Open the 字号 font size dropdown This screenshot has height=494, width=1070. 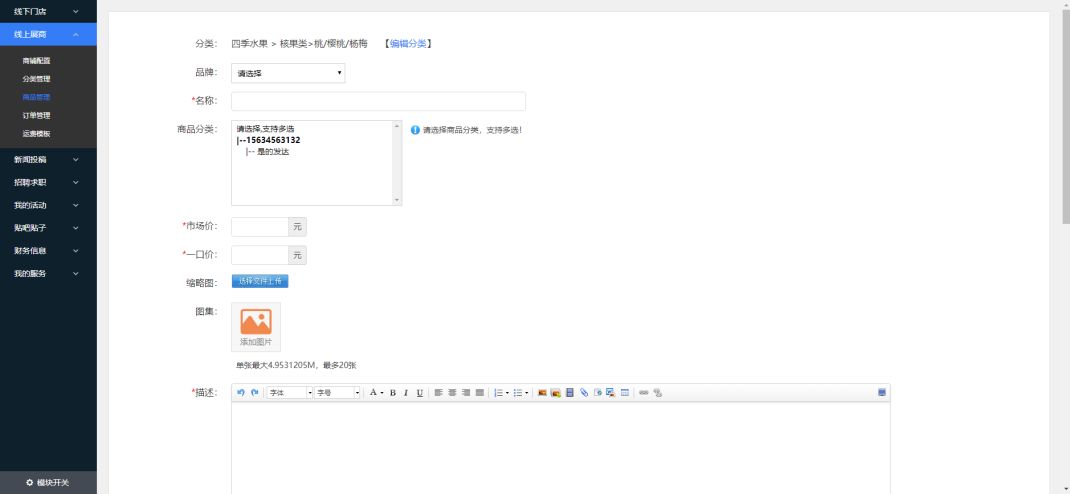coord(338,393)
